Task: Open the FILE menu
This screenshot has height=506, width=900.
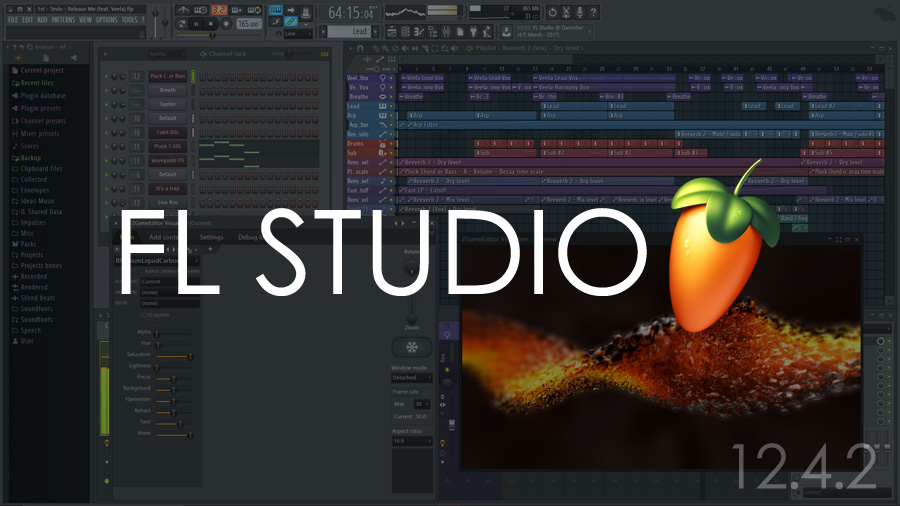Action: pos(13,20)
